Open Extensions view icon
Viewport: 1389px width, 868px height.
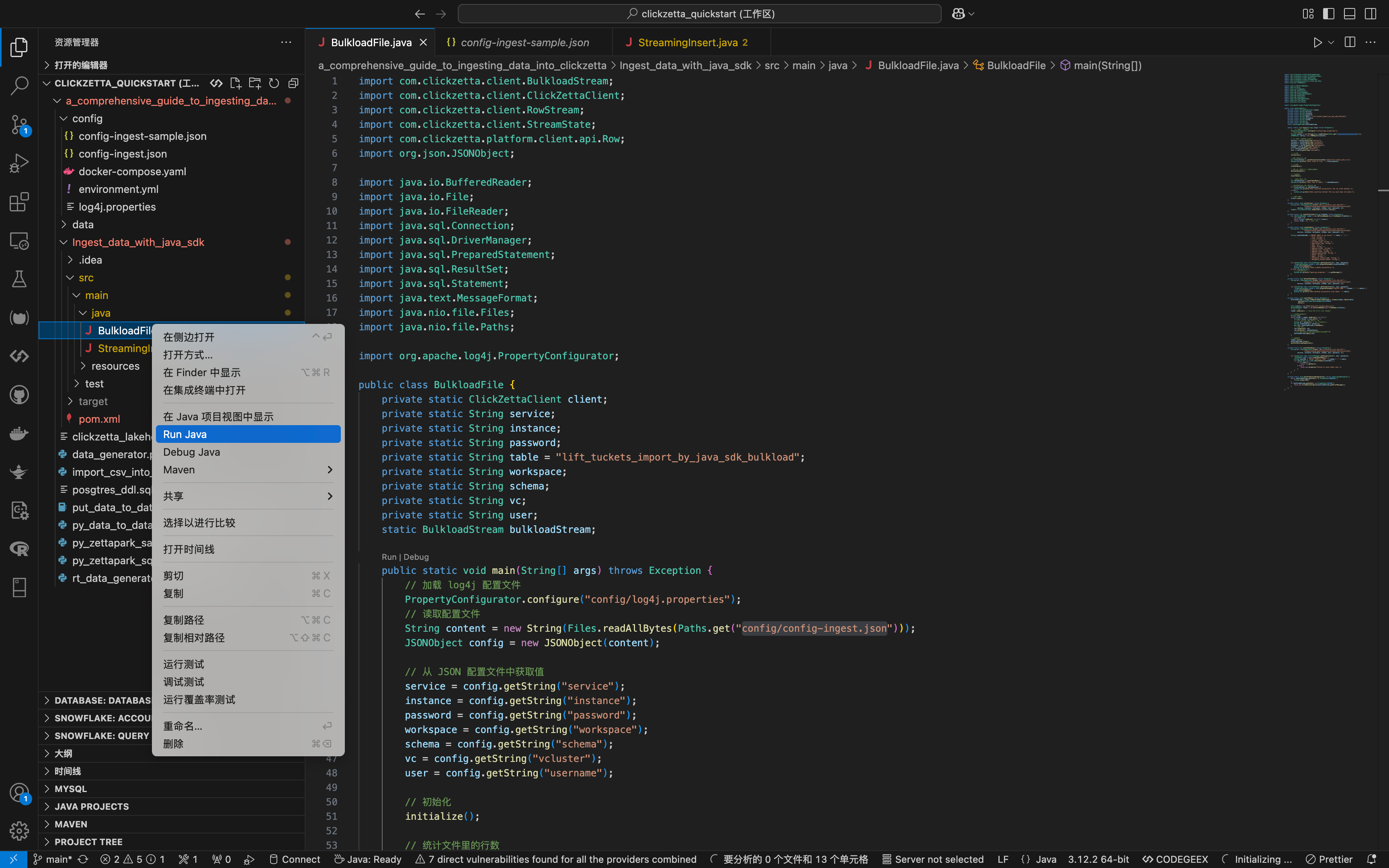click(x=19, y=202)
